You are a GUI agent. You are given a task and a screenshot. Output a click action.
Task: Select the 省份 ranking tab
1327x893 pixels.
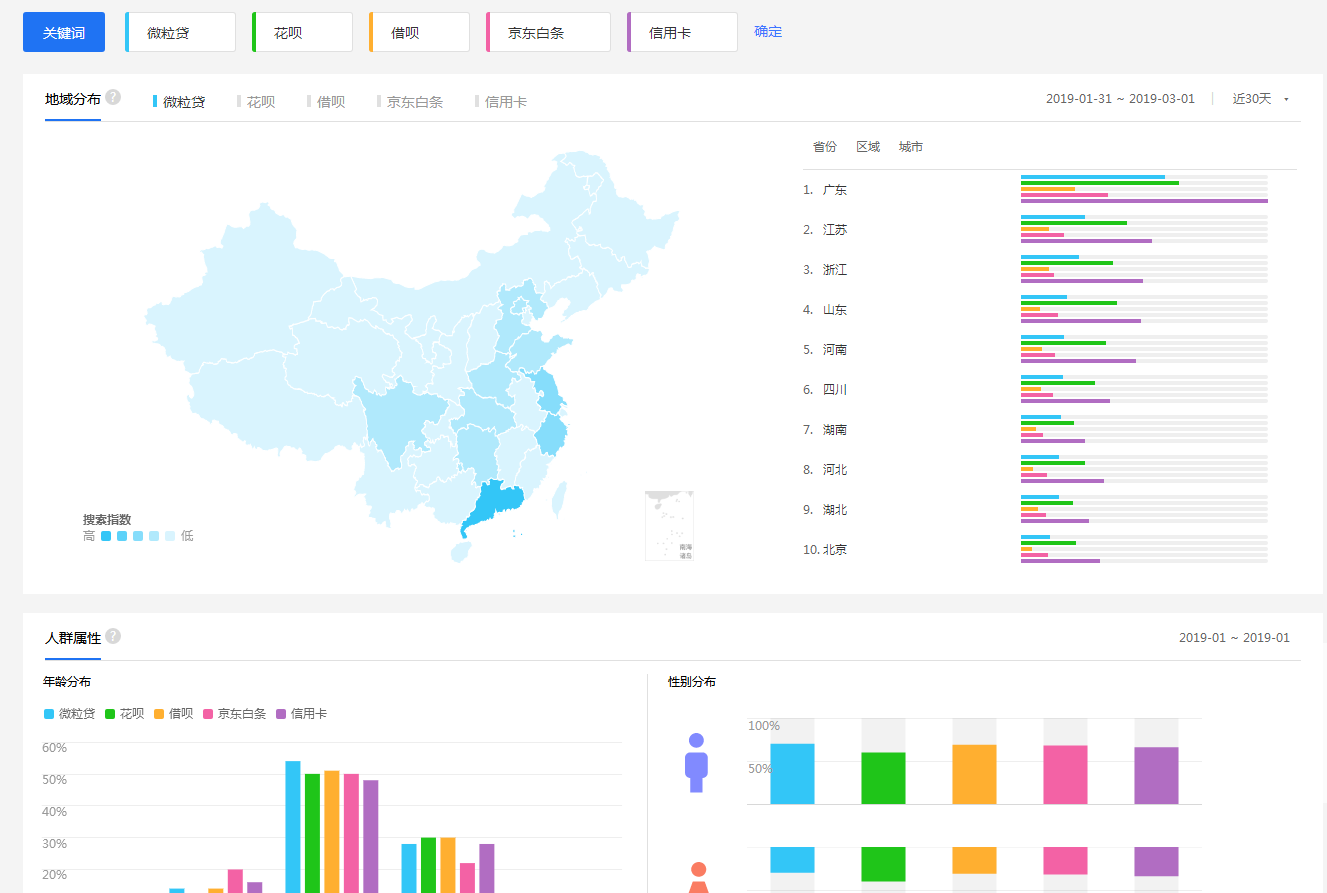[825, 147]
